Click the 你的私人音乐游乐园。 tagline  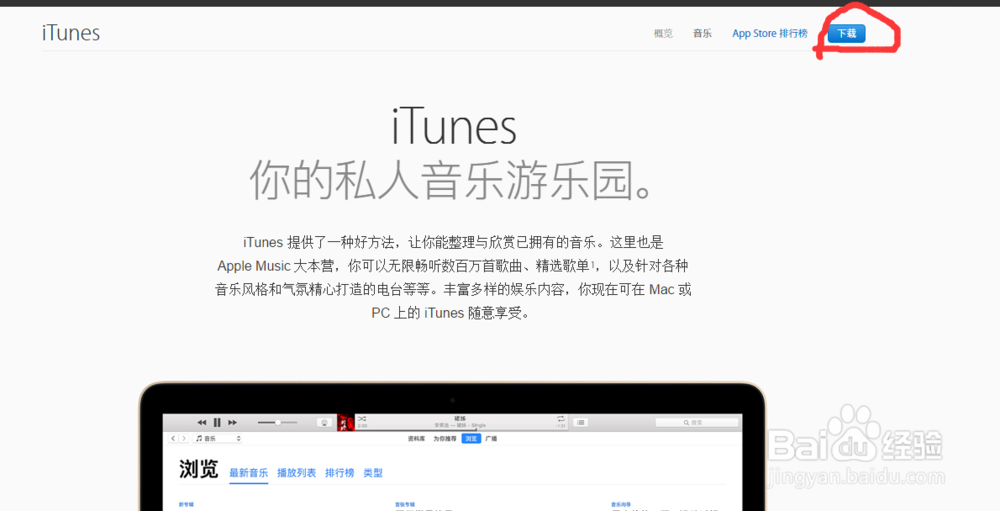[453, 180]
